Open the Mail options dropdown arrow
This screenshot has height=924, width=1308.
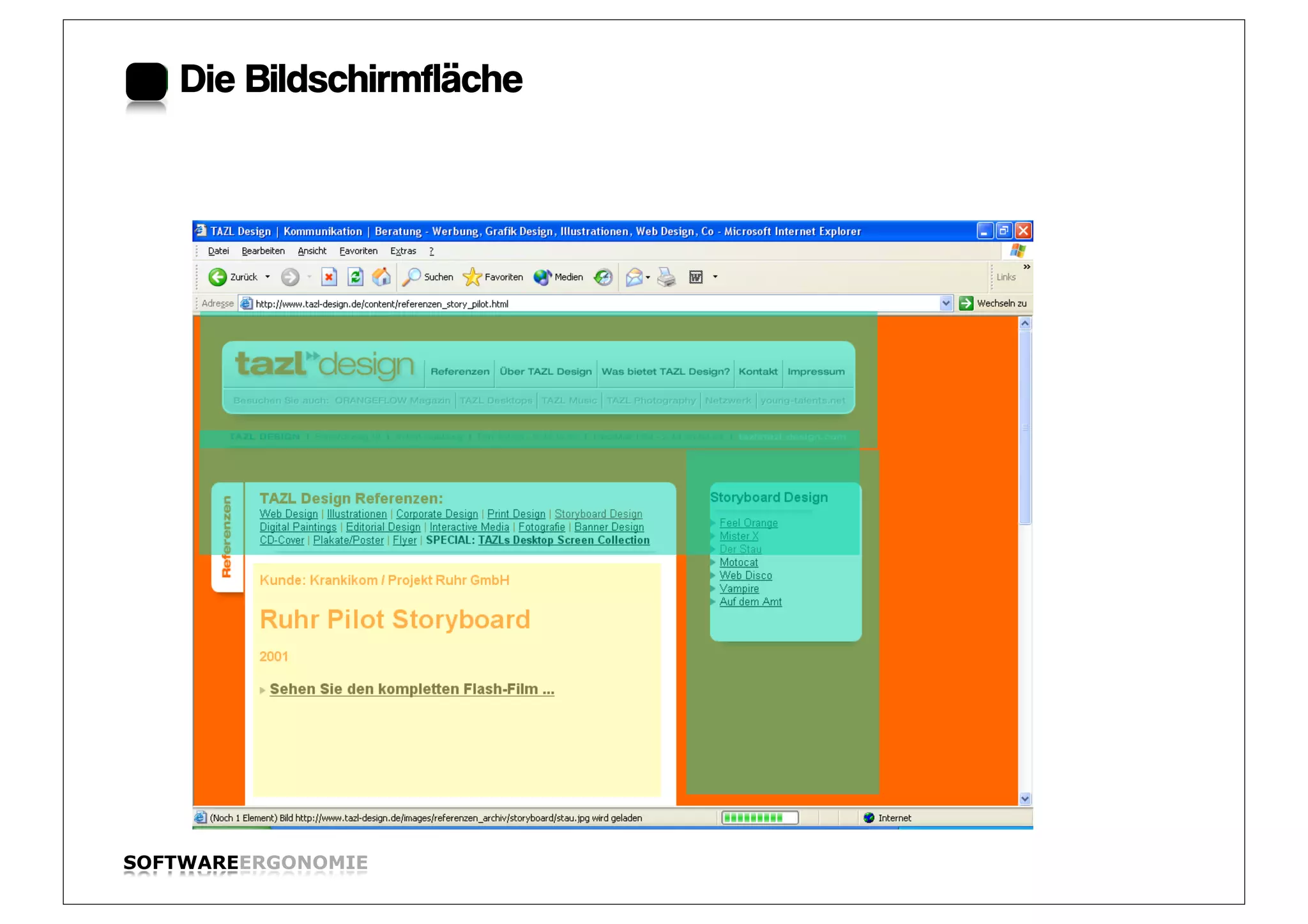coord(648,277)
